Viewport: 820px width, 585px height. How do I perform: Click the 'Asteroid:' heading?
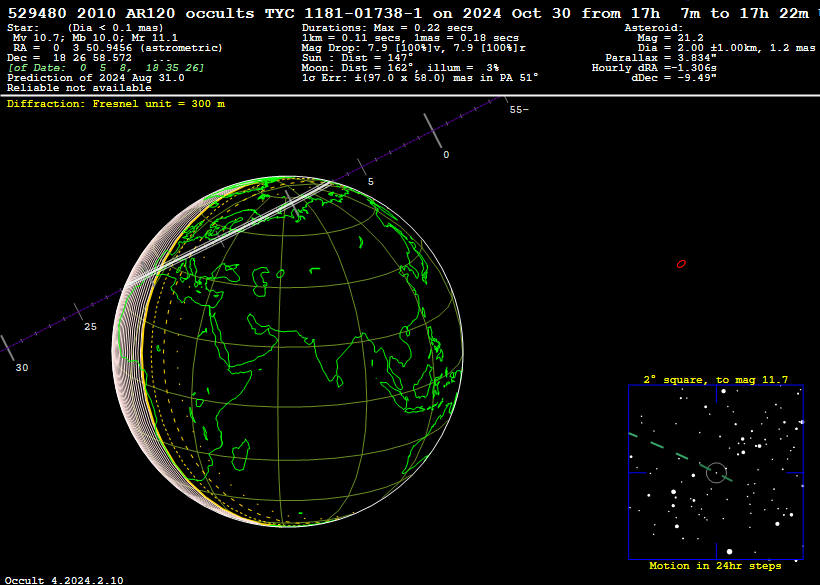click(x=654, y=28)
